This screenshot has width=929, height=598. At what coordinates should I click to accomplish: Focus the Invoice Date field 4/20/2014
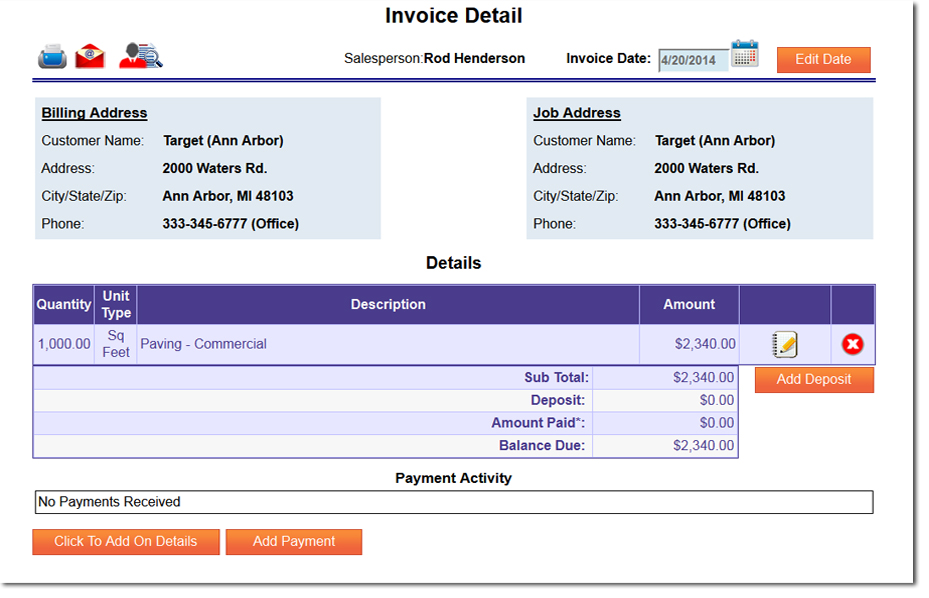pyautogui.click(x=693, y=60)
